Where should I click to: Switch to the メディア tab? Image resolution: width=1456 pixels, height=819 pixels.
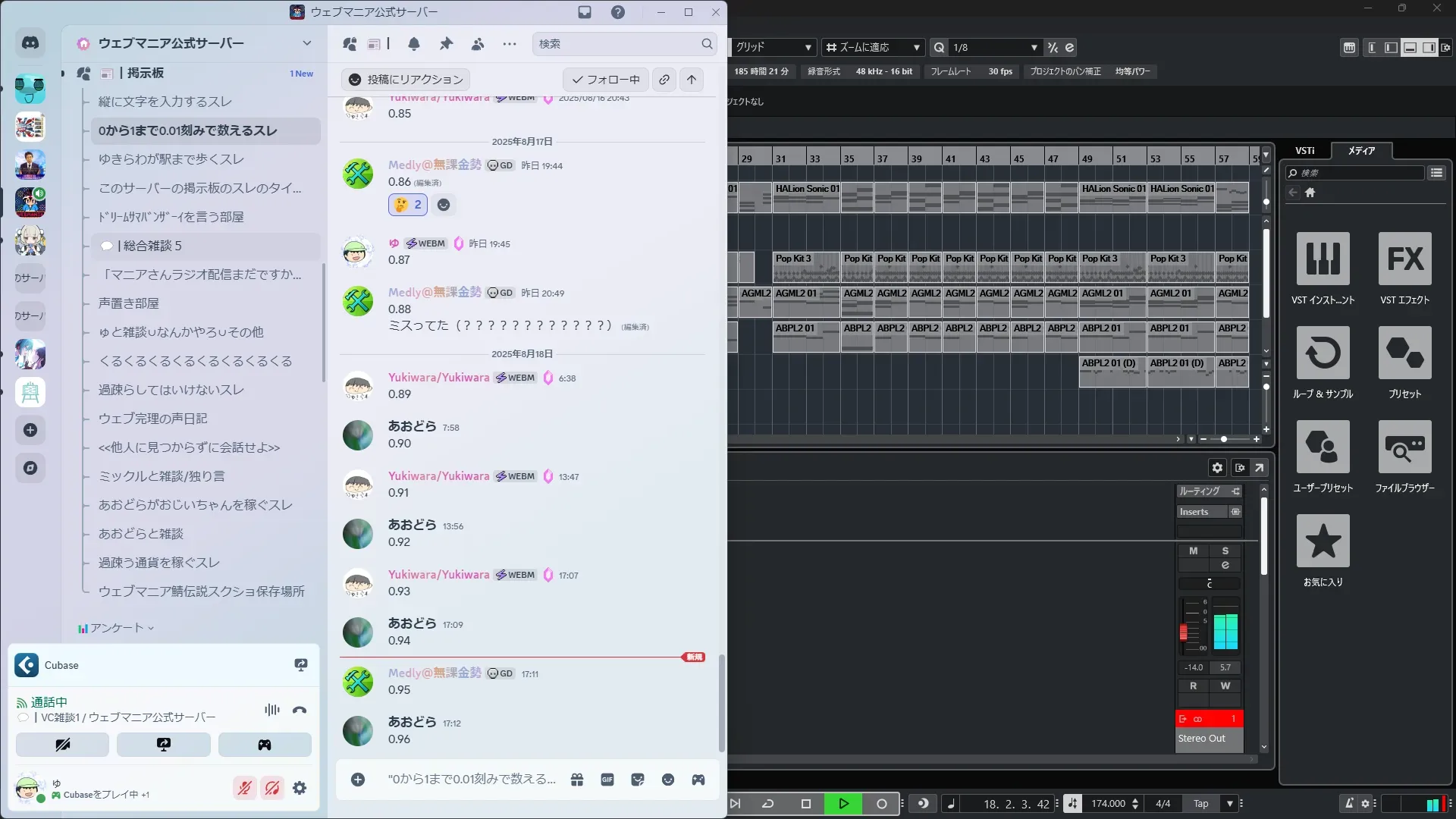1361,151
